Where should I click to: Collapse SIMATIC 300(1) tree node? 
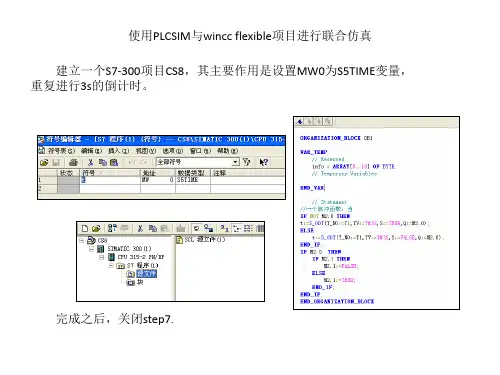[x=91, y=249]
